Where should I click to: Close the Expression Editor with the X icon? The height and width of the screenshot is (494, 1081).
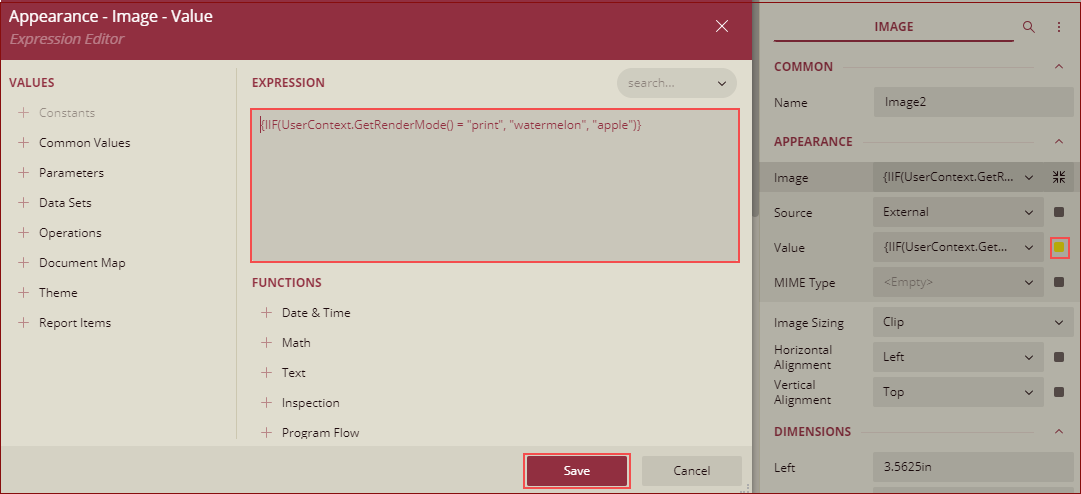click(722, 27)
